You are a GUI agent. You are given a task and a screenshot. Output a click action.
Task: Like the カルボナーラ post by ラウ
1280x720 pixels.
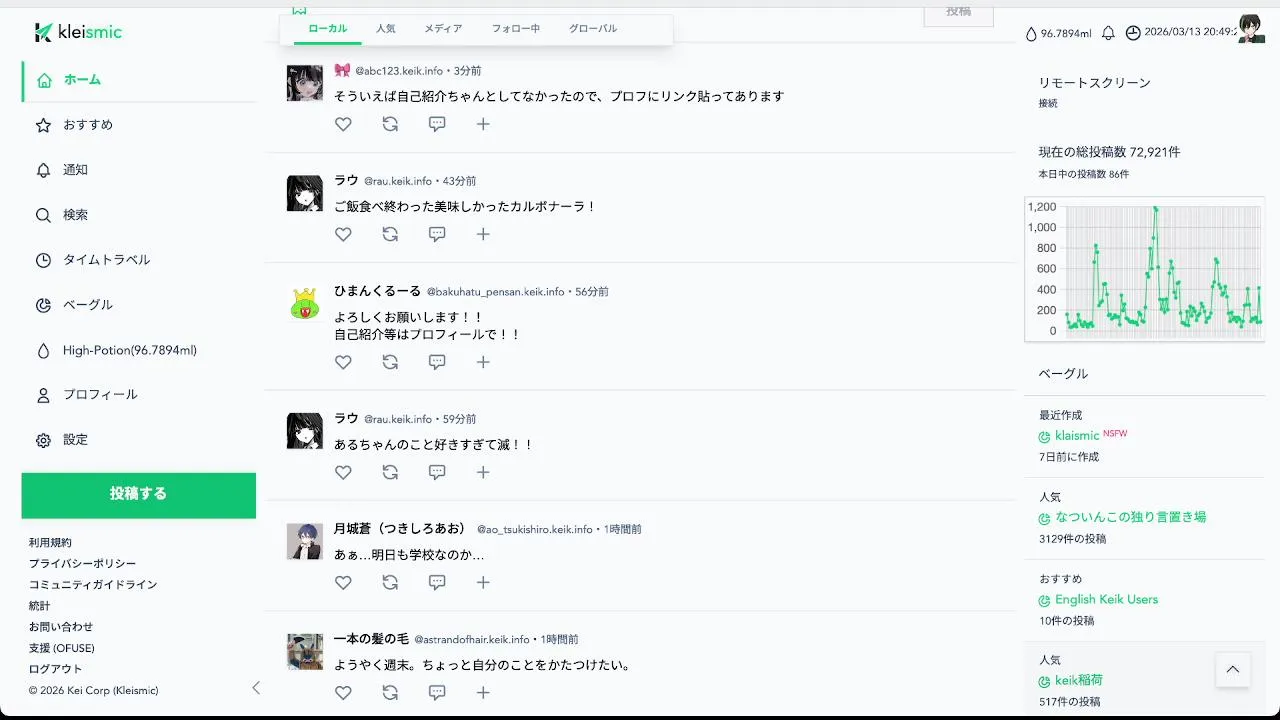click(343, 234)
